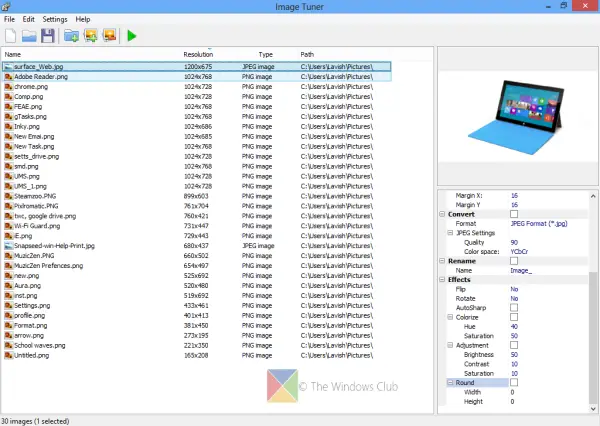
Task: Save using the floppy disk icon
Action: tap(48, 36)
